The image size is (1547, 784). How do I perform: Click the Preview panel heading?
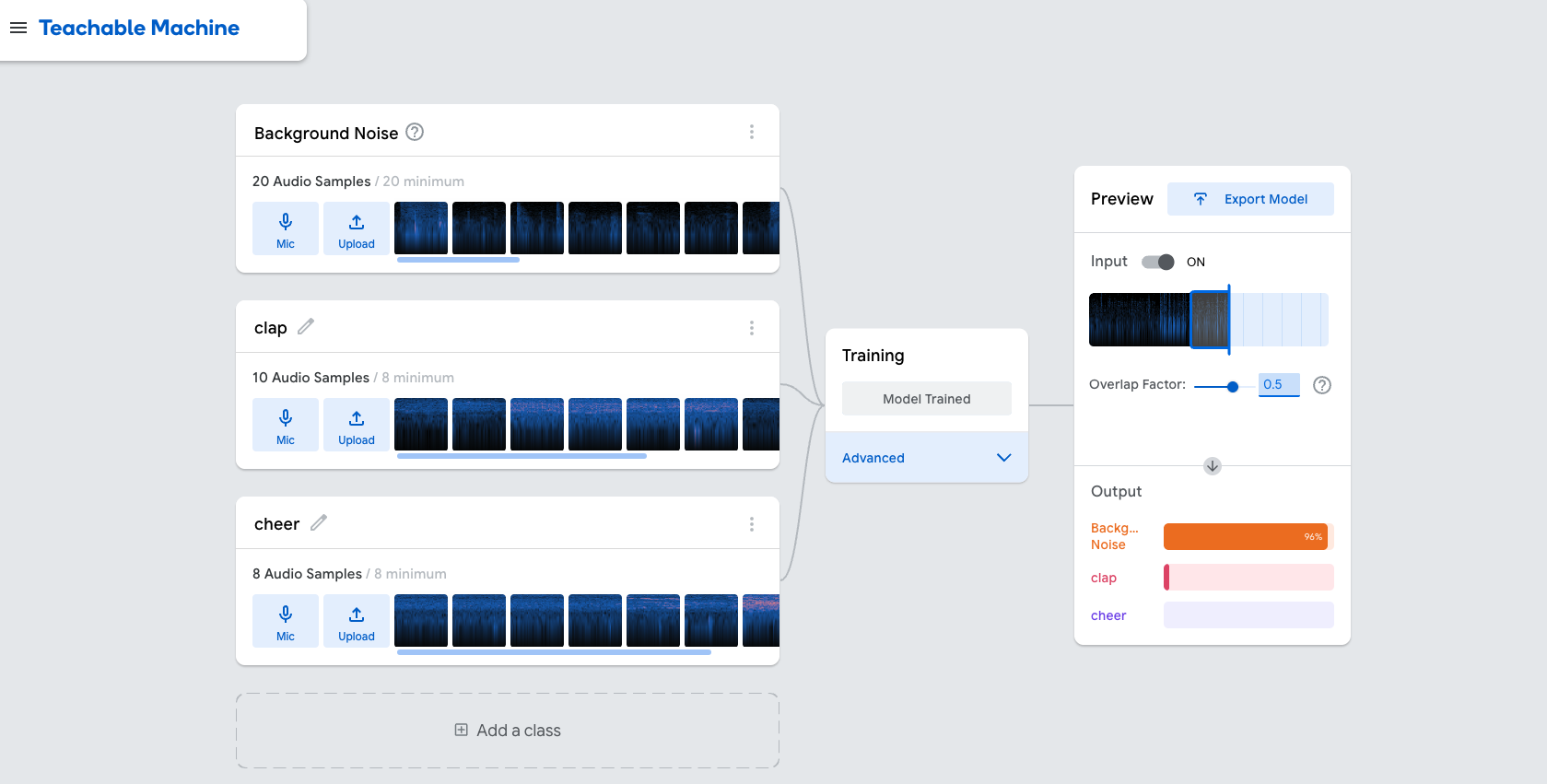click(x=1122, y=199)
